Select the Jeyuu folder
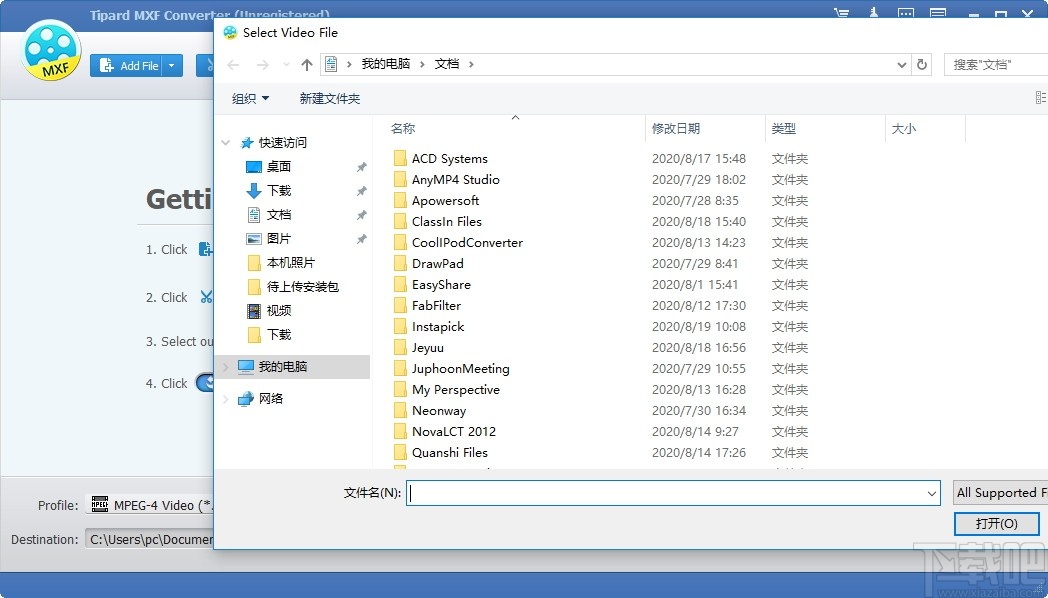The image size is (1048, 598). (428, 347)
